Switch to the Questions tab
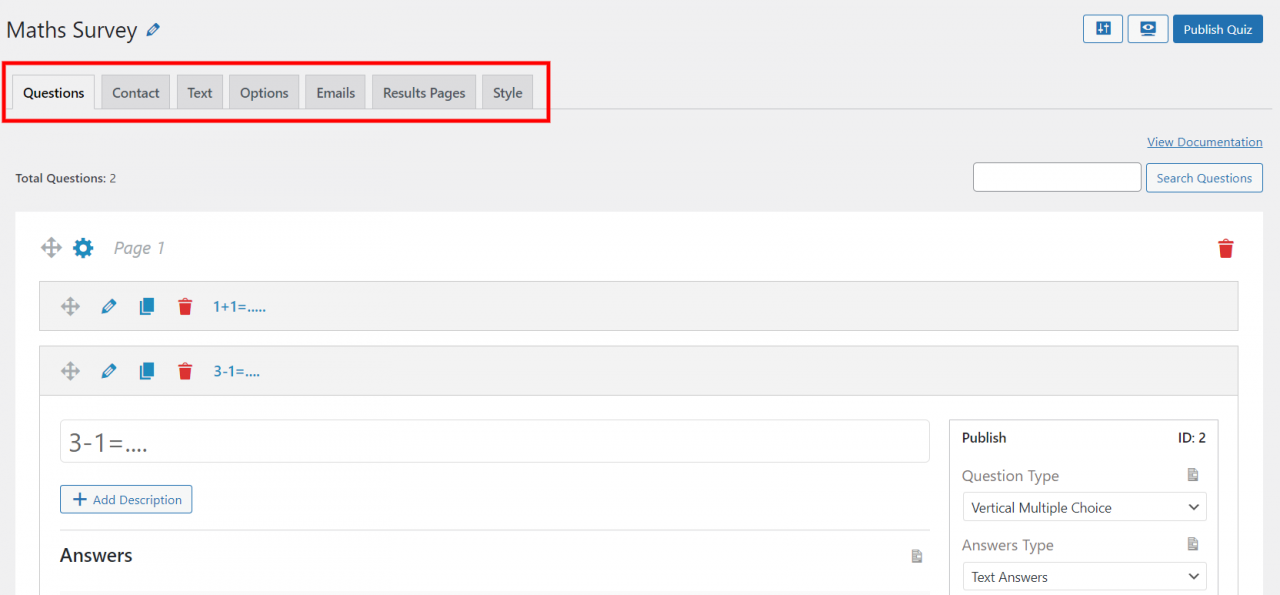1280x595 pixels. pos(54,92)
